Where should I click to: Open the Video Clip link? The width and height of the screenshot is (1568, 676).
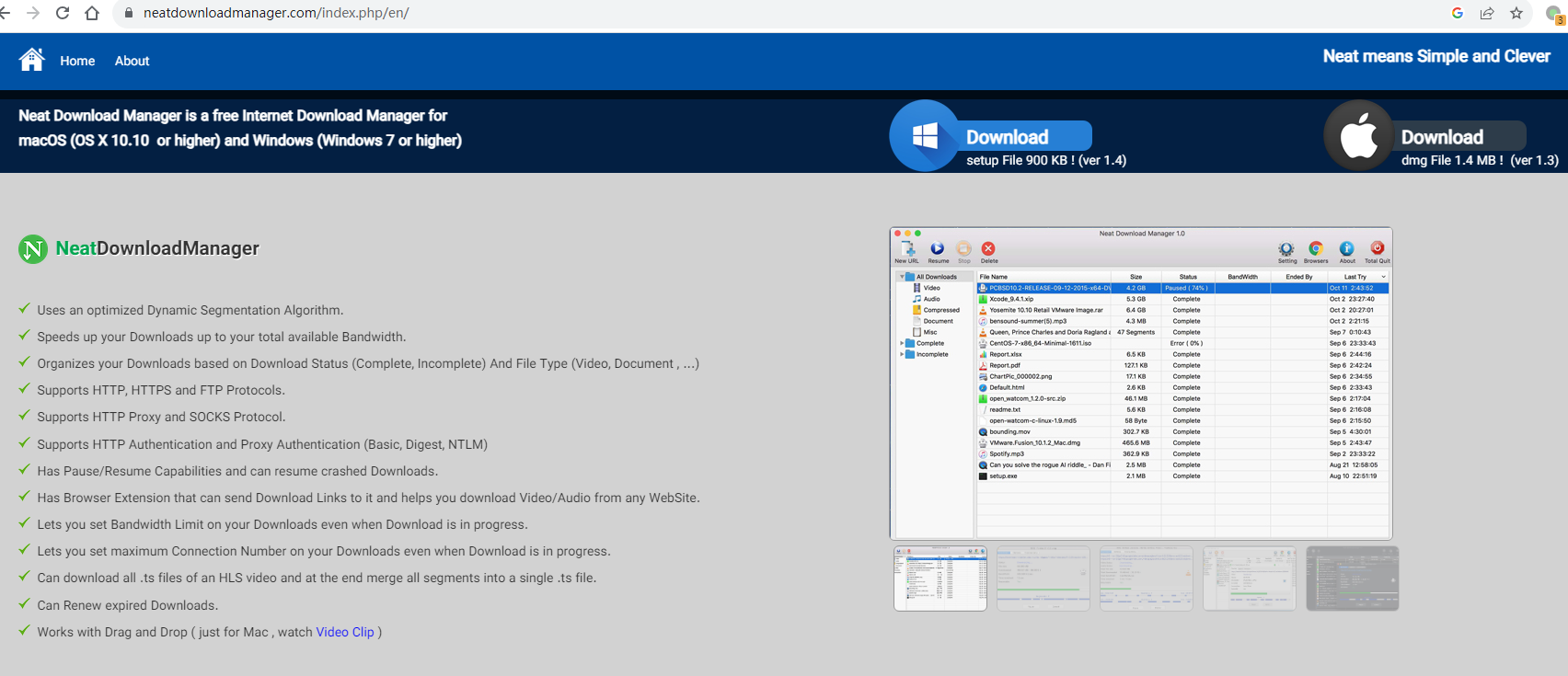[345, 632]
